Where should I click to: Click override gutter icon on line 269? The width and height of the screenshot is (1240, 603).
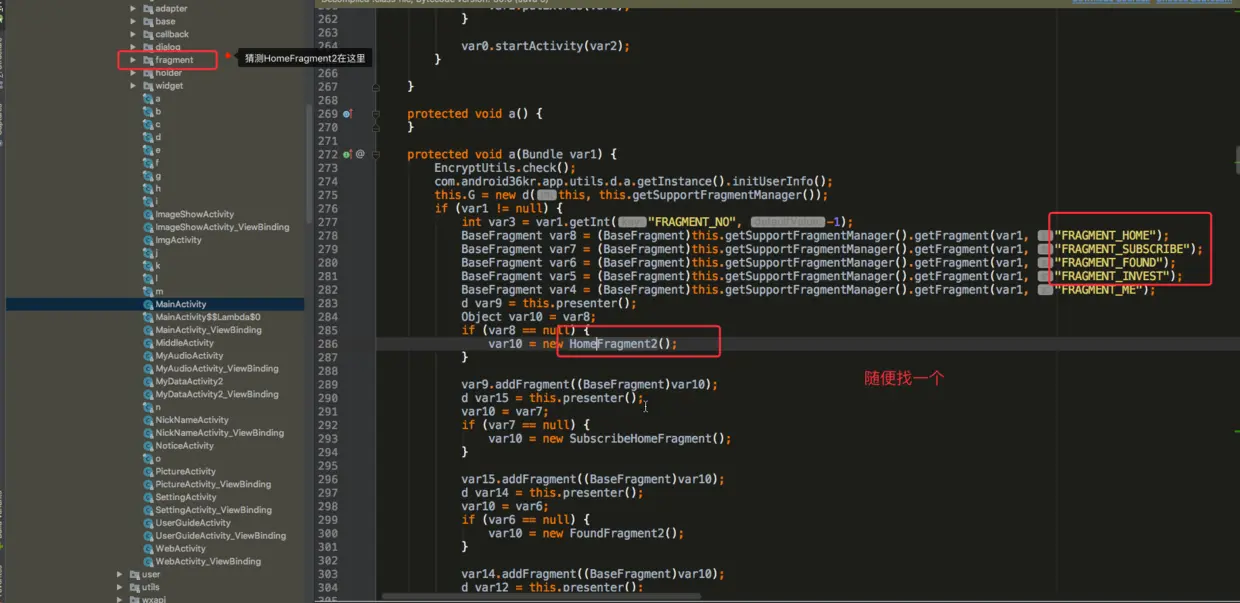(347, 114)
